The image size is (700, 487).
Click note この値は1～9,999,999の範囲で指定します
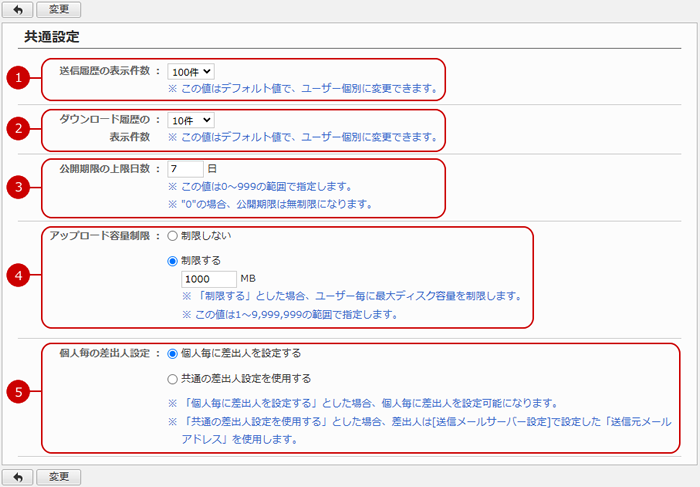tap(290, 314)
